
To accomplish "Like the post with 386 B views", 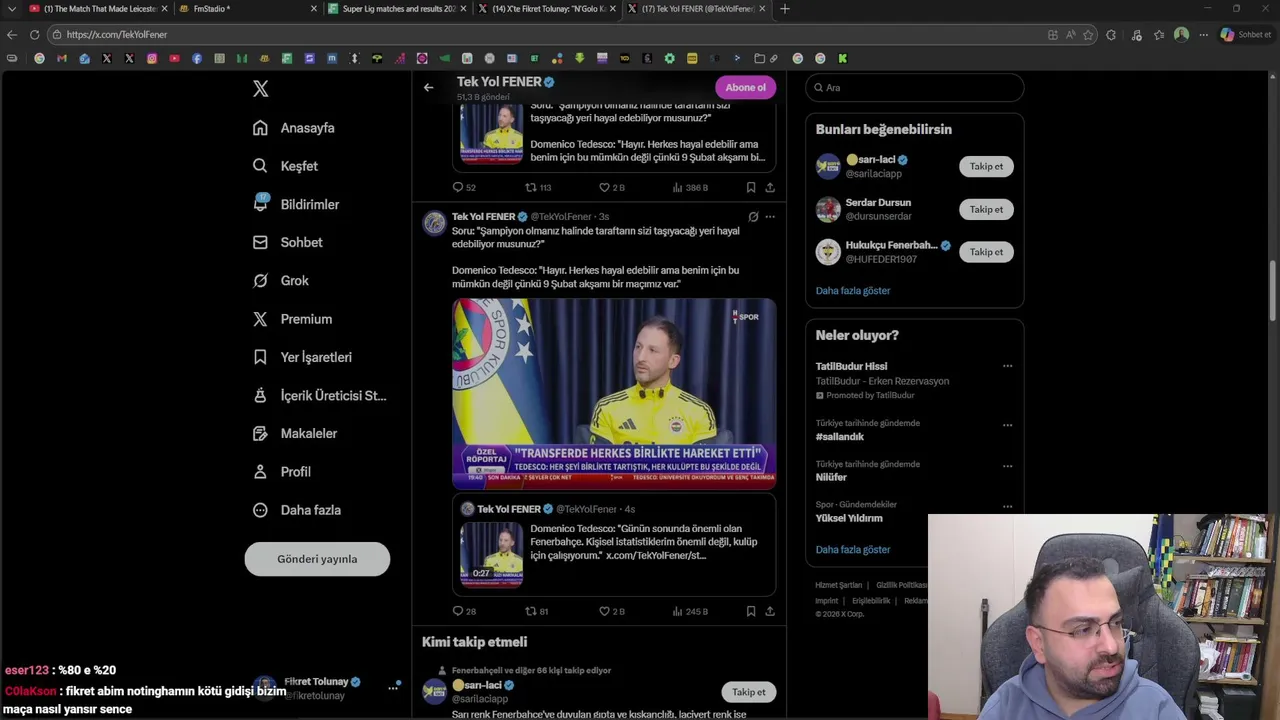I will click(x=604, y=187).
